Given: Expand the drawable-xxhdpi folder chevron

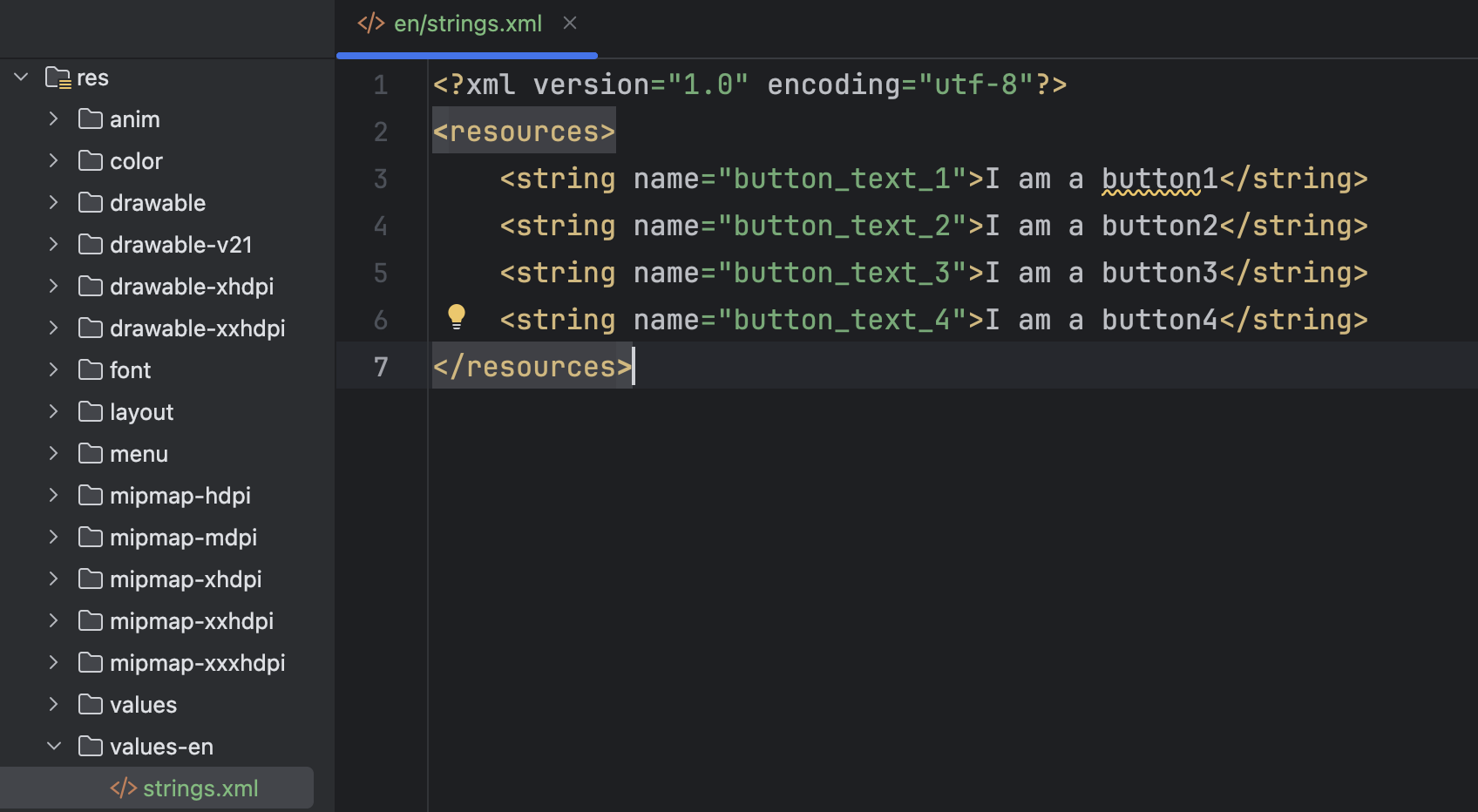Looking at the screenshot, I should tap(54, 328).
